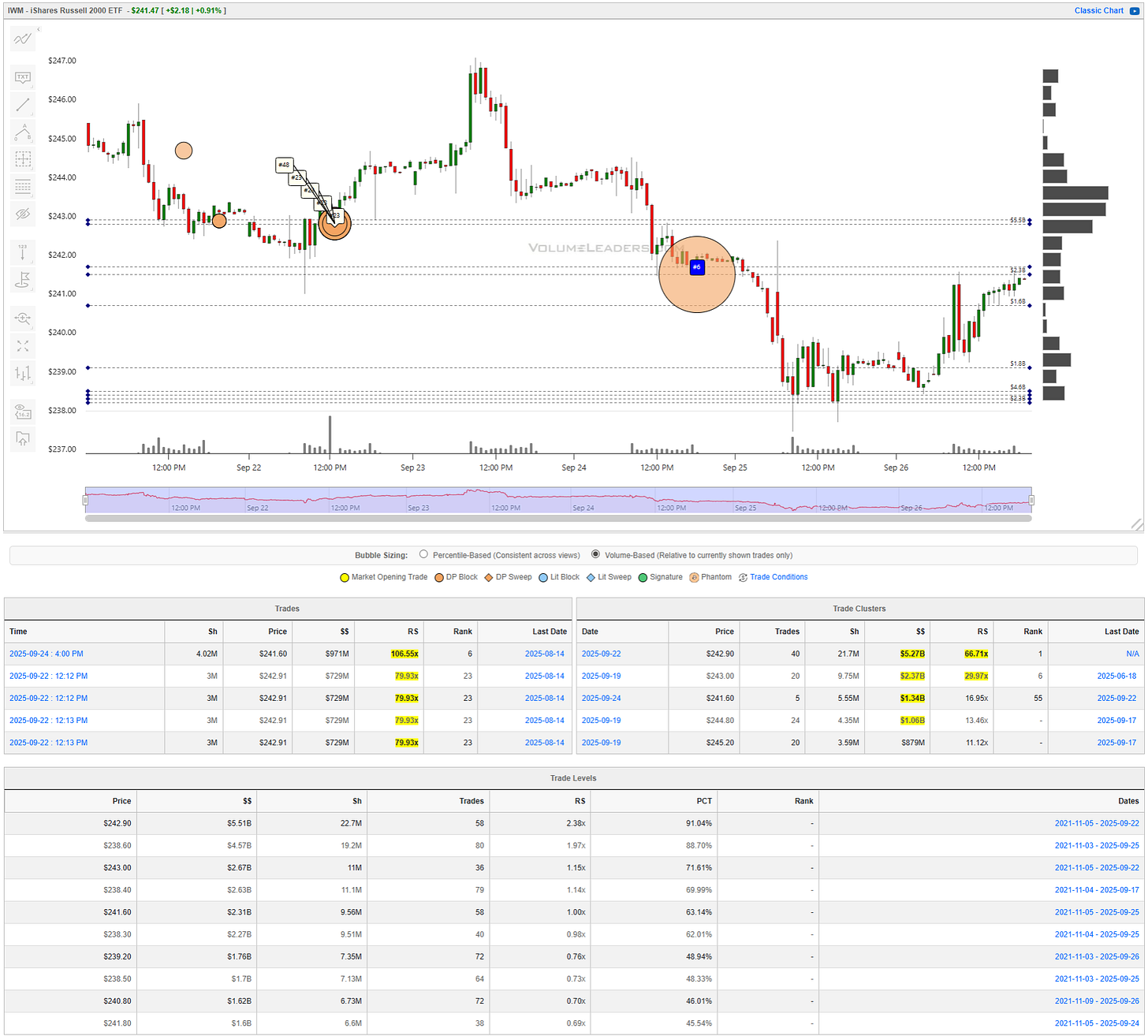1148x1036 pixels.
Task: Click the export/save chart folder icon
Action: (23, 439)
